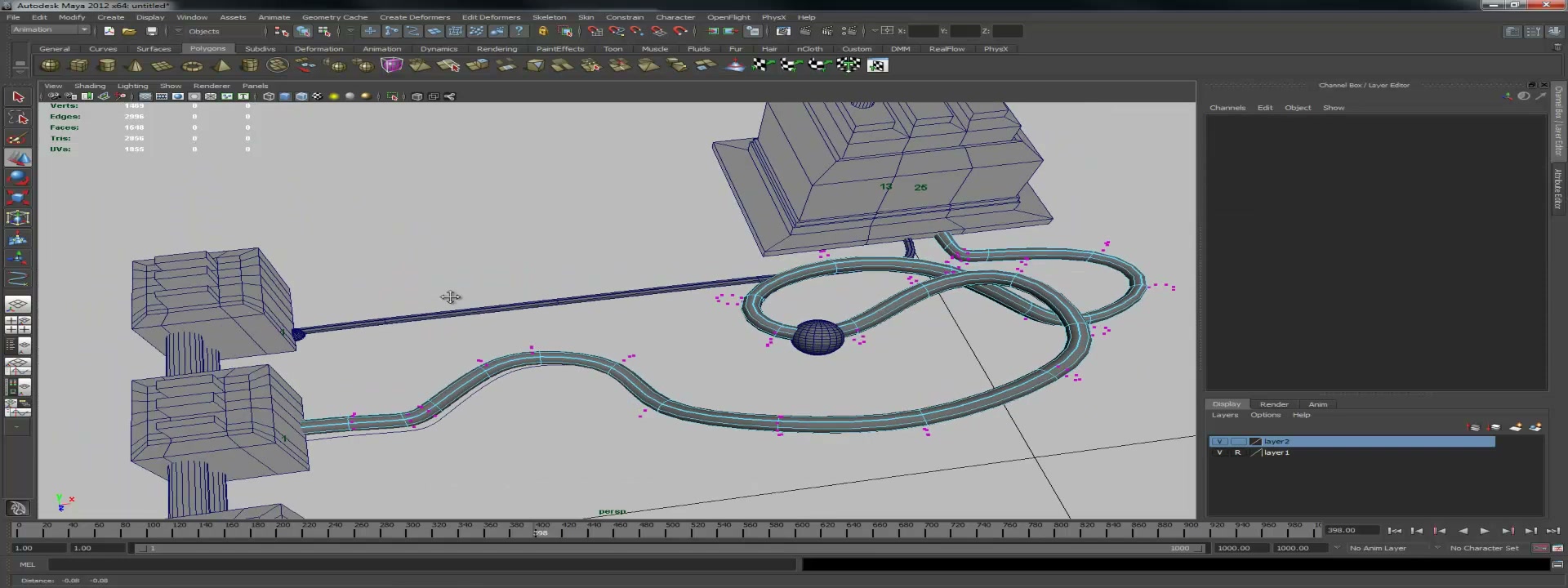Open the No Character Set dropdown
This screenshot has height=588, width=1568.
click(x=1484, y=548)
